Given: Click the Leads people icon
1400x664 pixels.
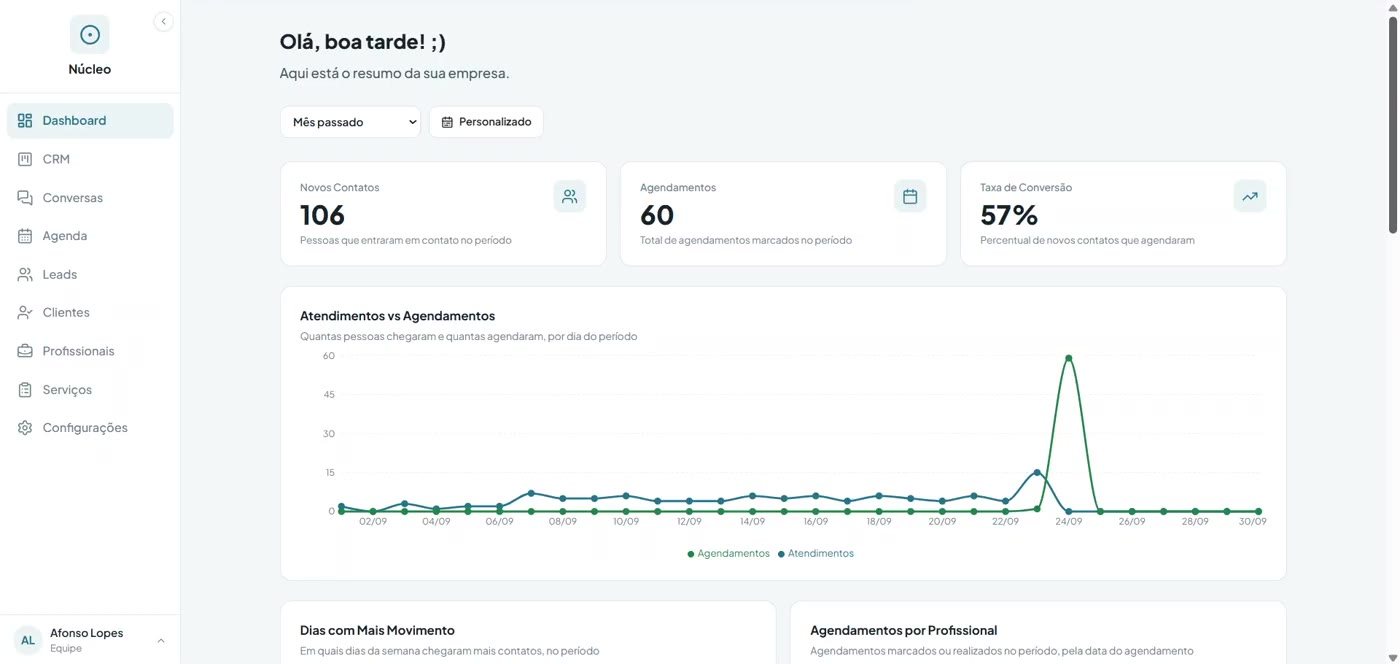Looking at the screenshot, I should pos(25,274).
